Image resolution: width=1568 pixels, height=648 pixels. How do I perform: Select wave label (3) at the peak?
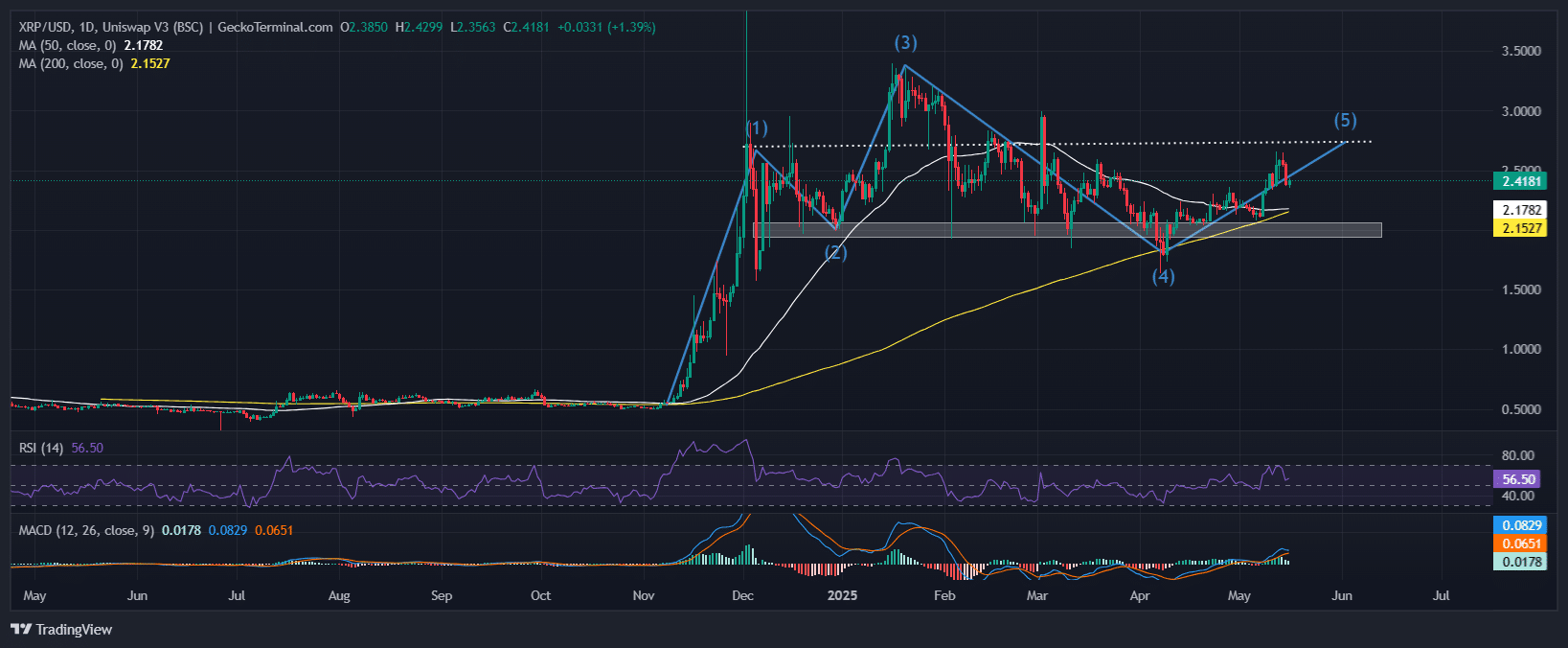click(x=905, y=43)
